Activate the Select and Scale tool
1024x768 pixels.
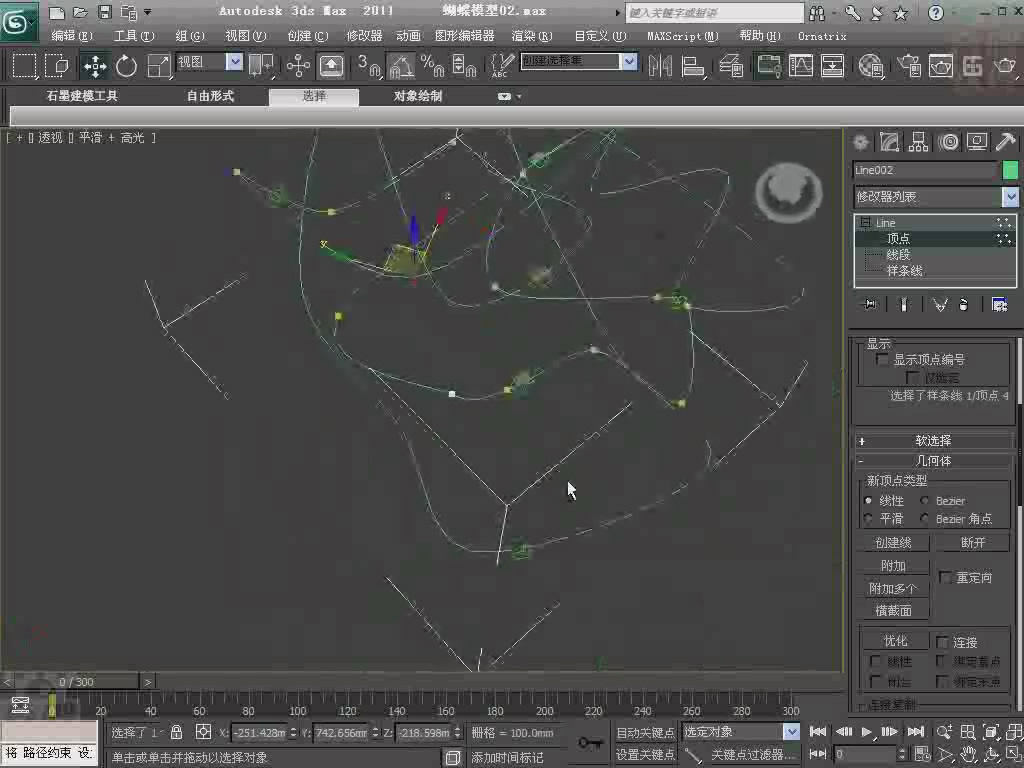pyautogui.click(x=158, y=65)
